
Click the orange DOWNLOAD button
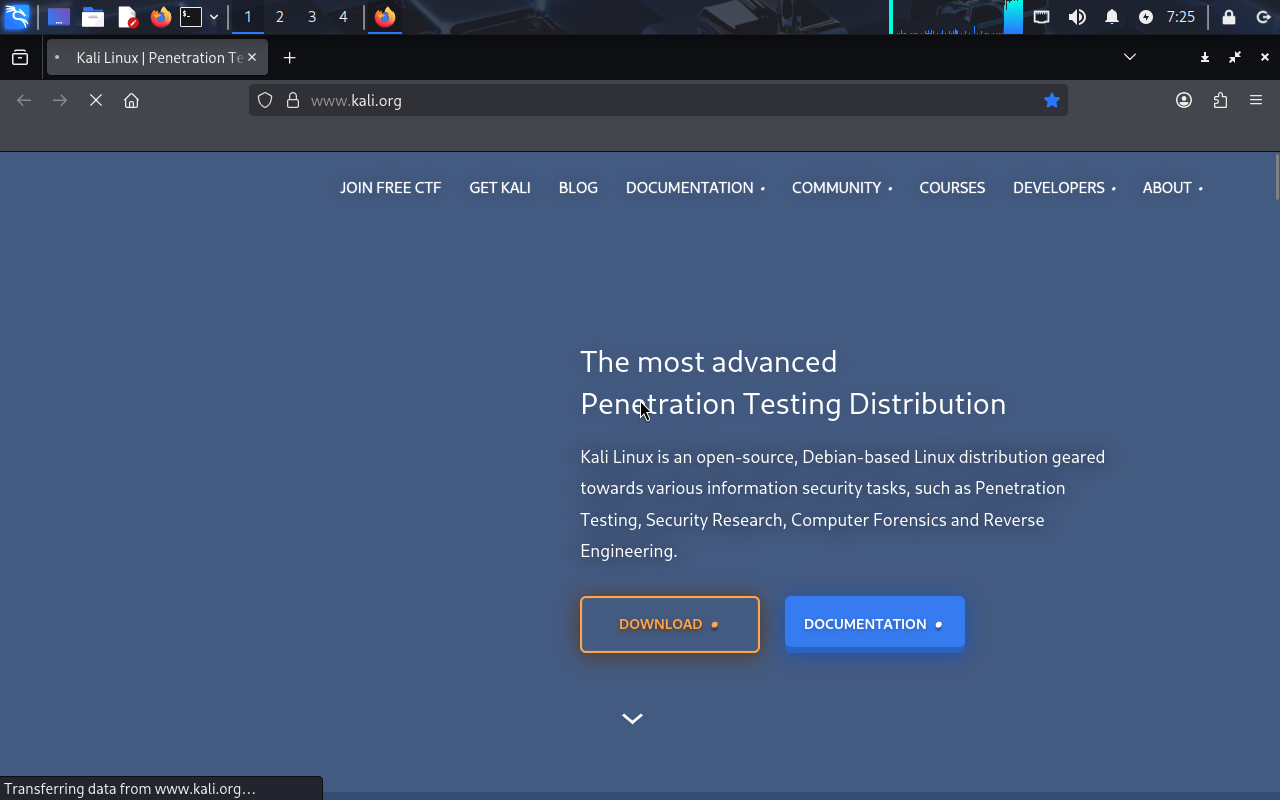[x=669, y=624]
